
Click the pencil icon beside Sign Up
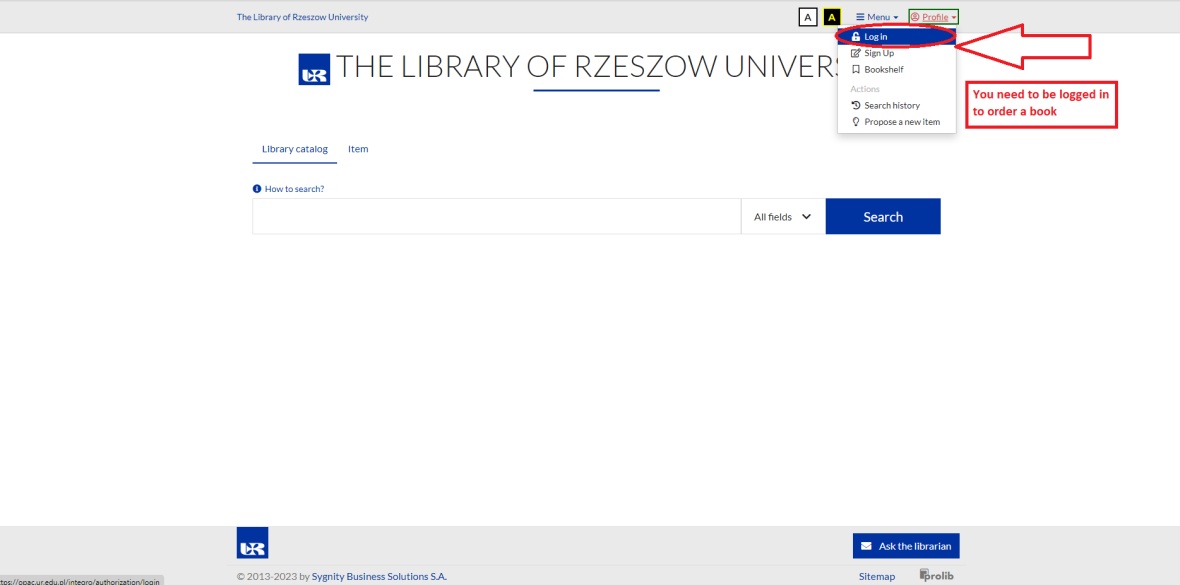click(856, 53)
